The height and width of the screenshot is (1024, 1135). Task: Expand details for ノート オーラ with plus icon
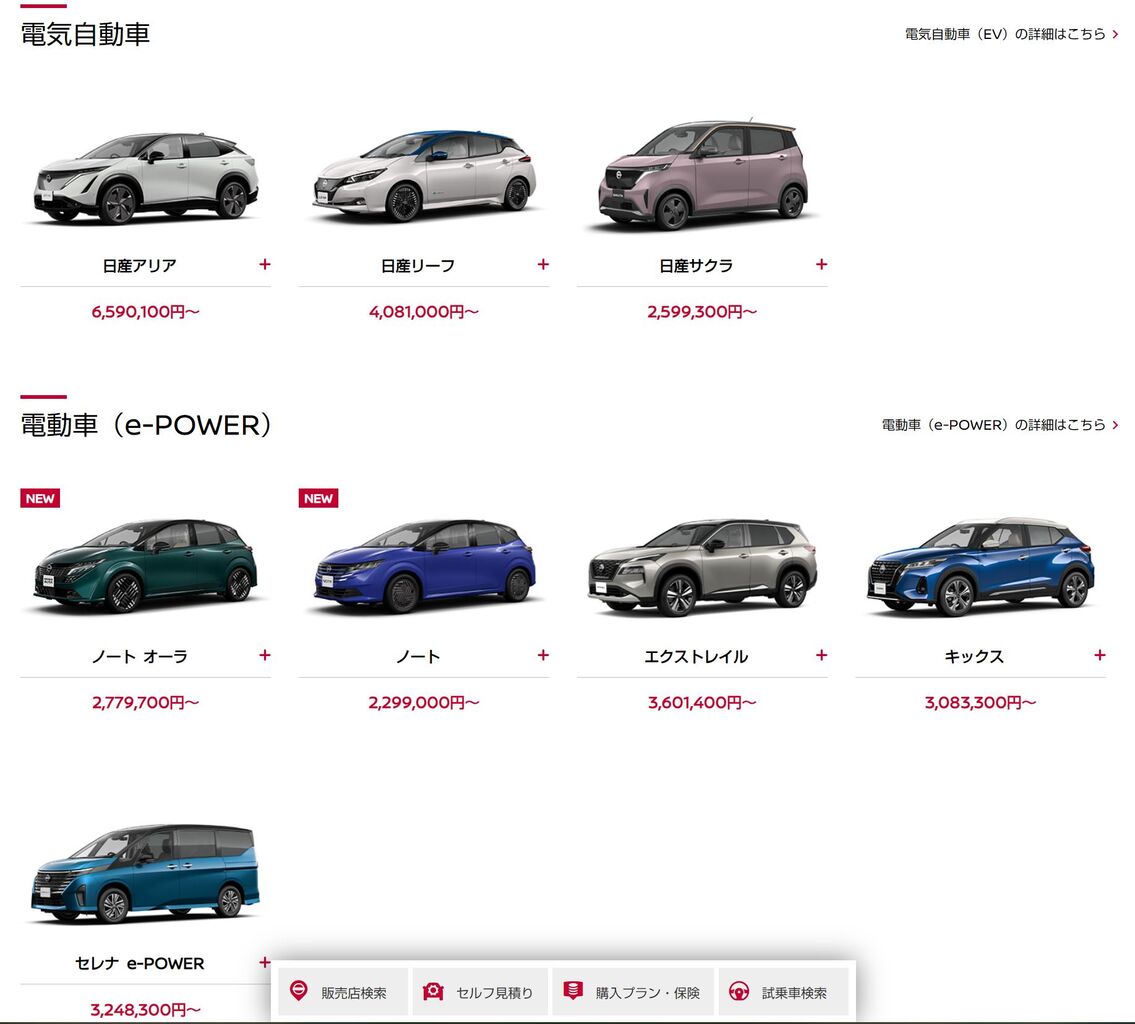[265, 656]
